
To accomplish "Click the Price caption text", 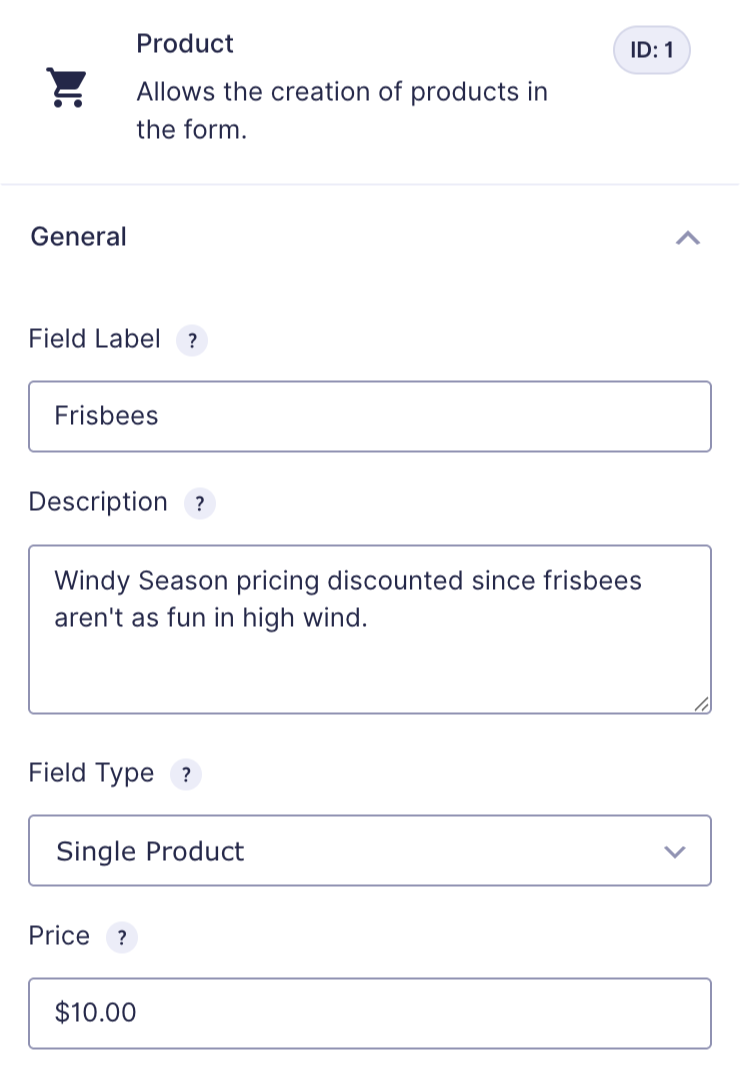I will pyautogui.click(x=59, y=936).
